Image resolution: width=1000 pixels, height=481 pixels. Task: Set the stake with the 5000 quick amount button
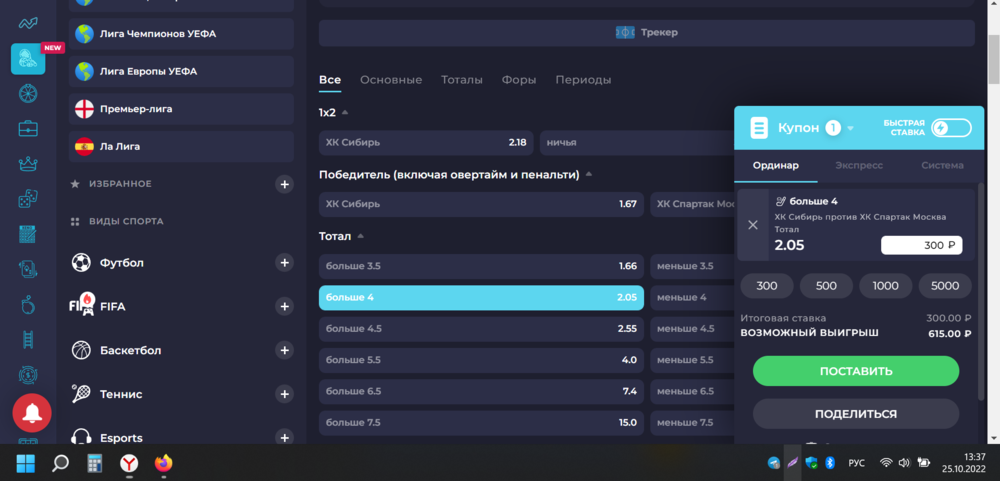[945, 286]
